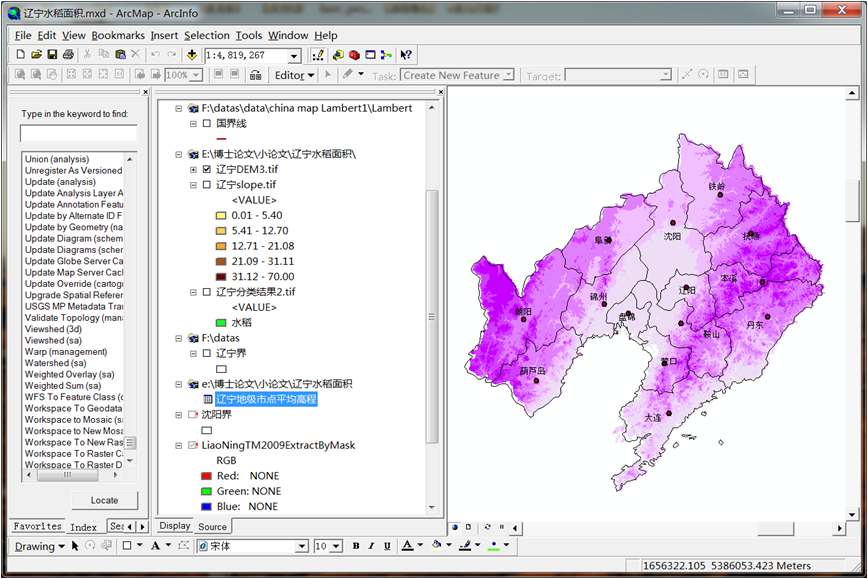Click the Bold text formatting icon
868x579 pixels.
pyautogui.click(x=356, y=546)
